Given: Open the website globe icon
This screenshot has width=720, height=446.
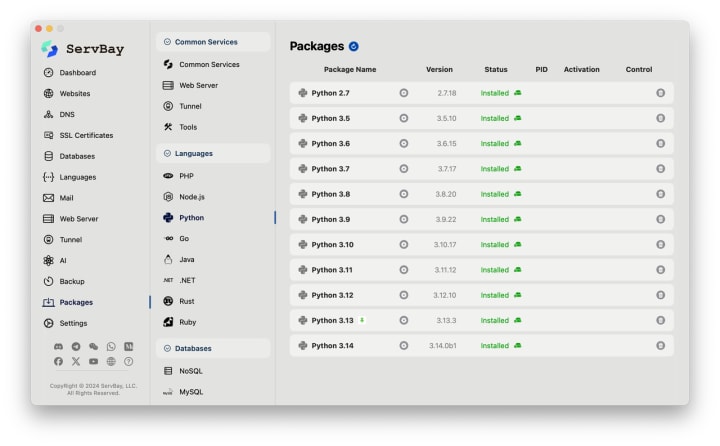Looking at the screenshot, I should click(111, 361).
